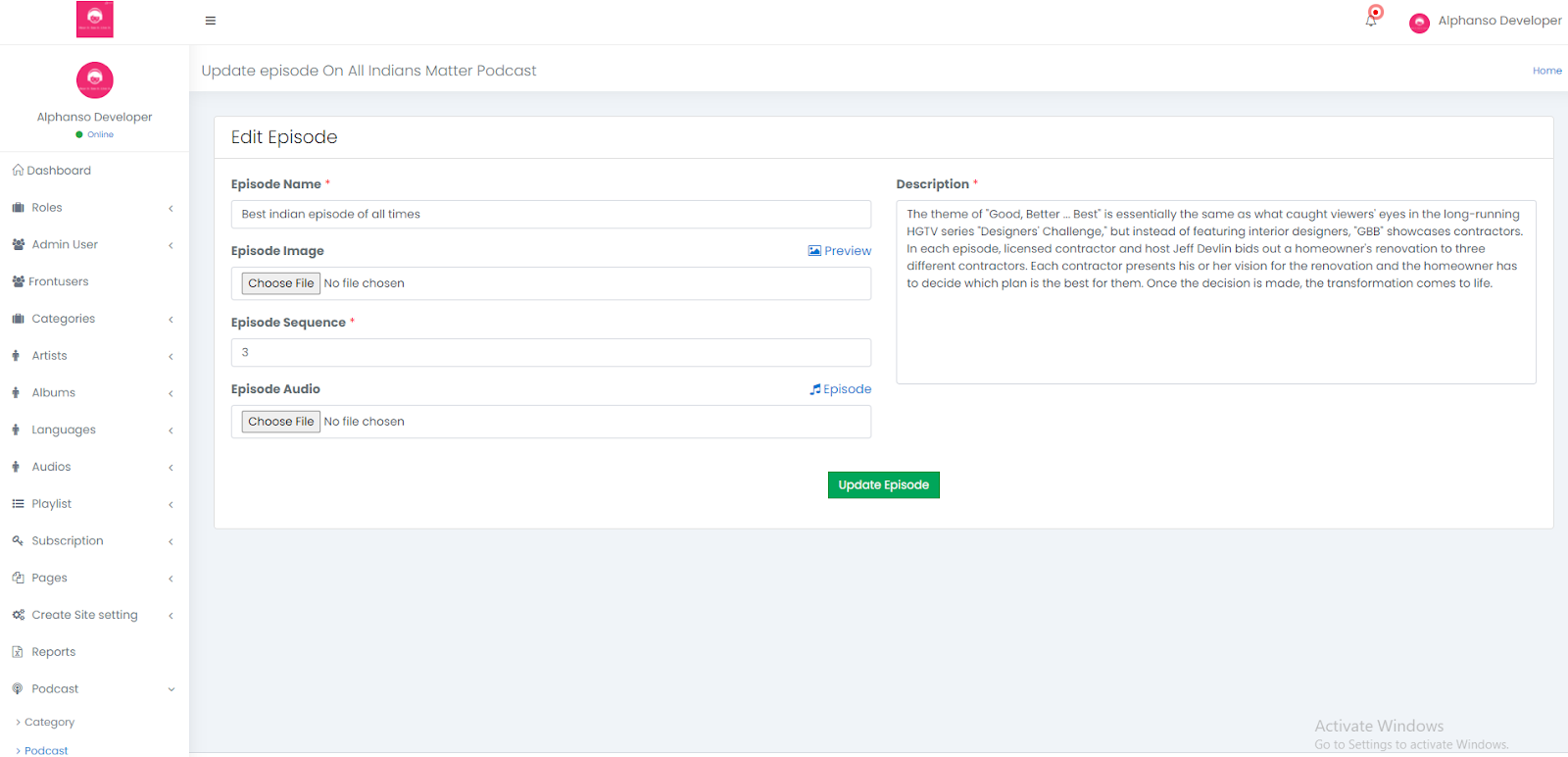1568x757 pixels.
Task: Click the green Online status text
Action: [x=100, y=134]
